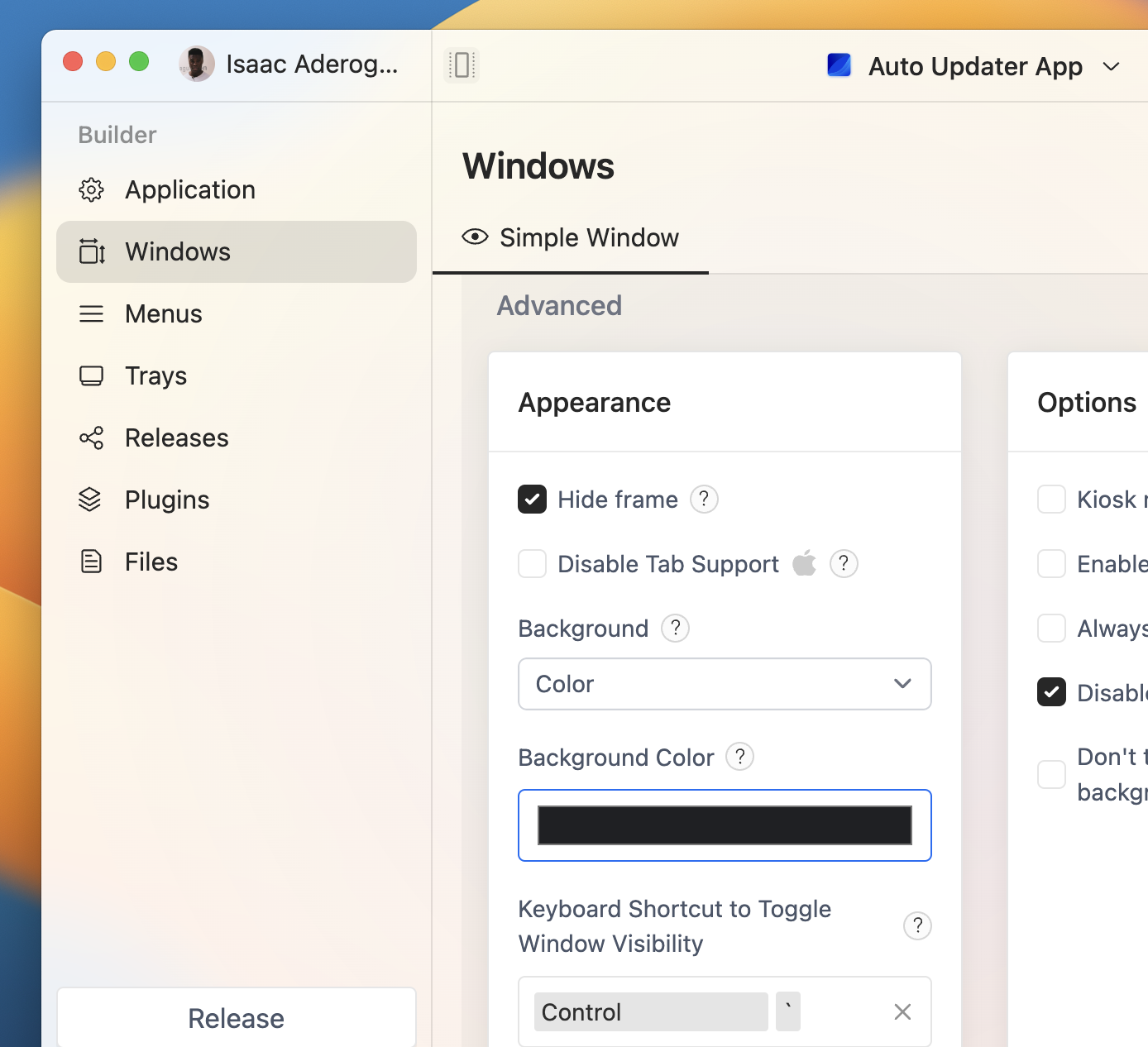Viewport: 1148px width, 1047px height.
Task: Open the Hide frame help tooltip
Action: 704,500
